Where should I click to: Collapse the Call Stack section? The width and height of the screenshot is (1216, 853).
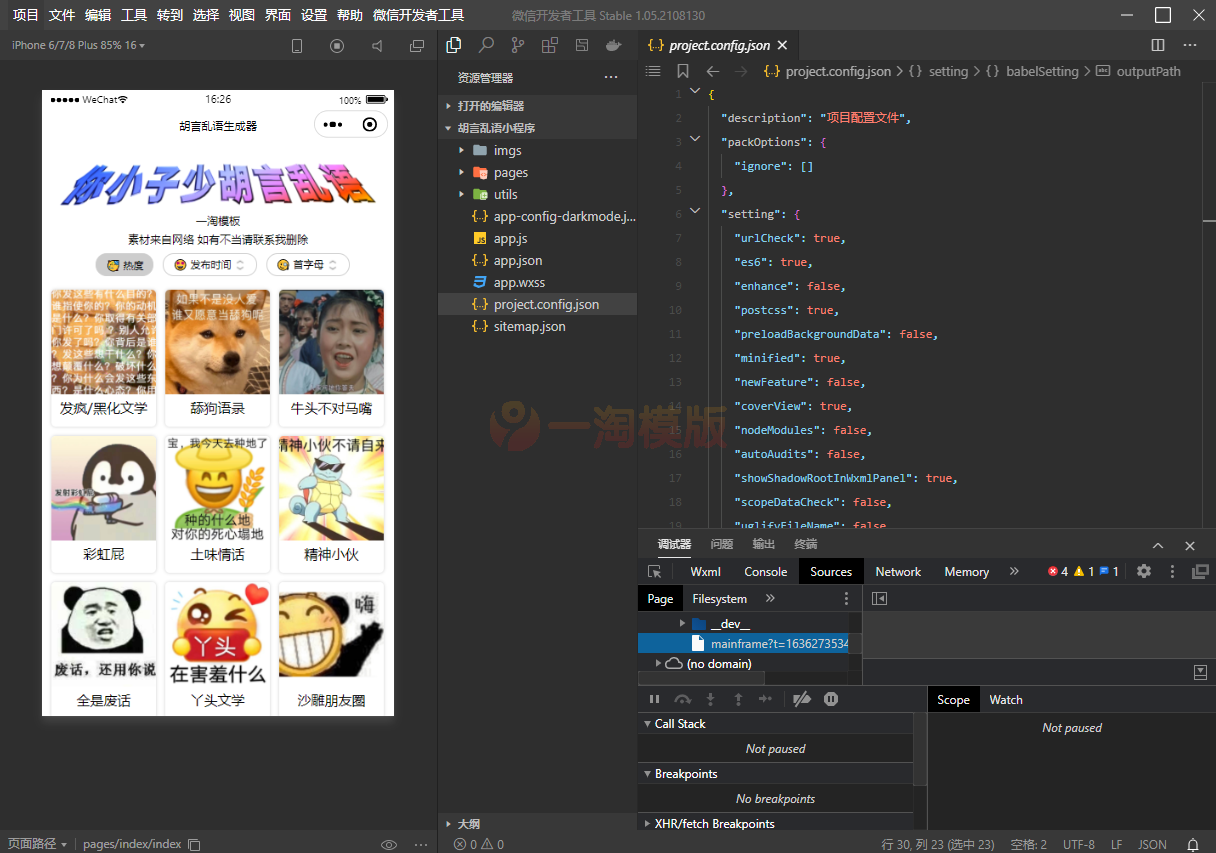[679, 723]
